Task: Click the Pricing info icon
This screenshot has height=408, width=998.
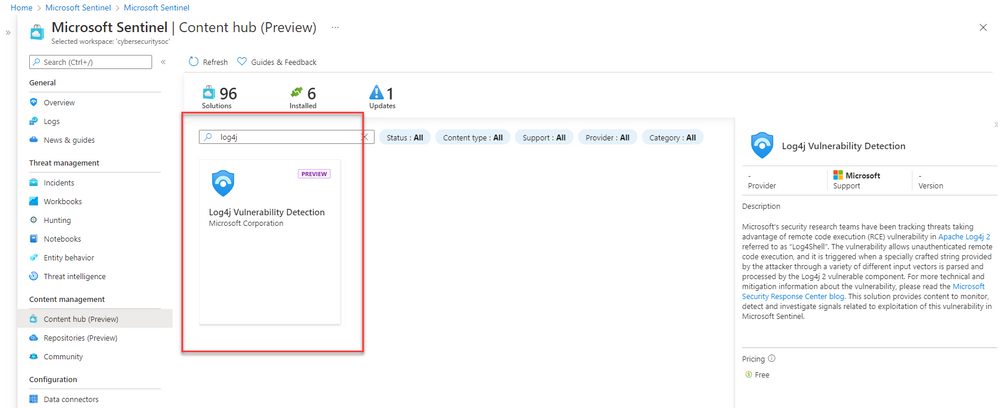Action: 771,358
